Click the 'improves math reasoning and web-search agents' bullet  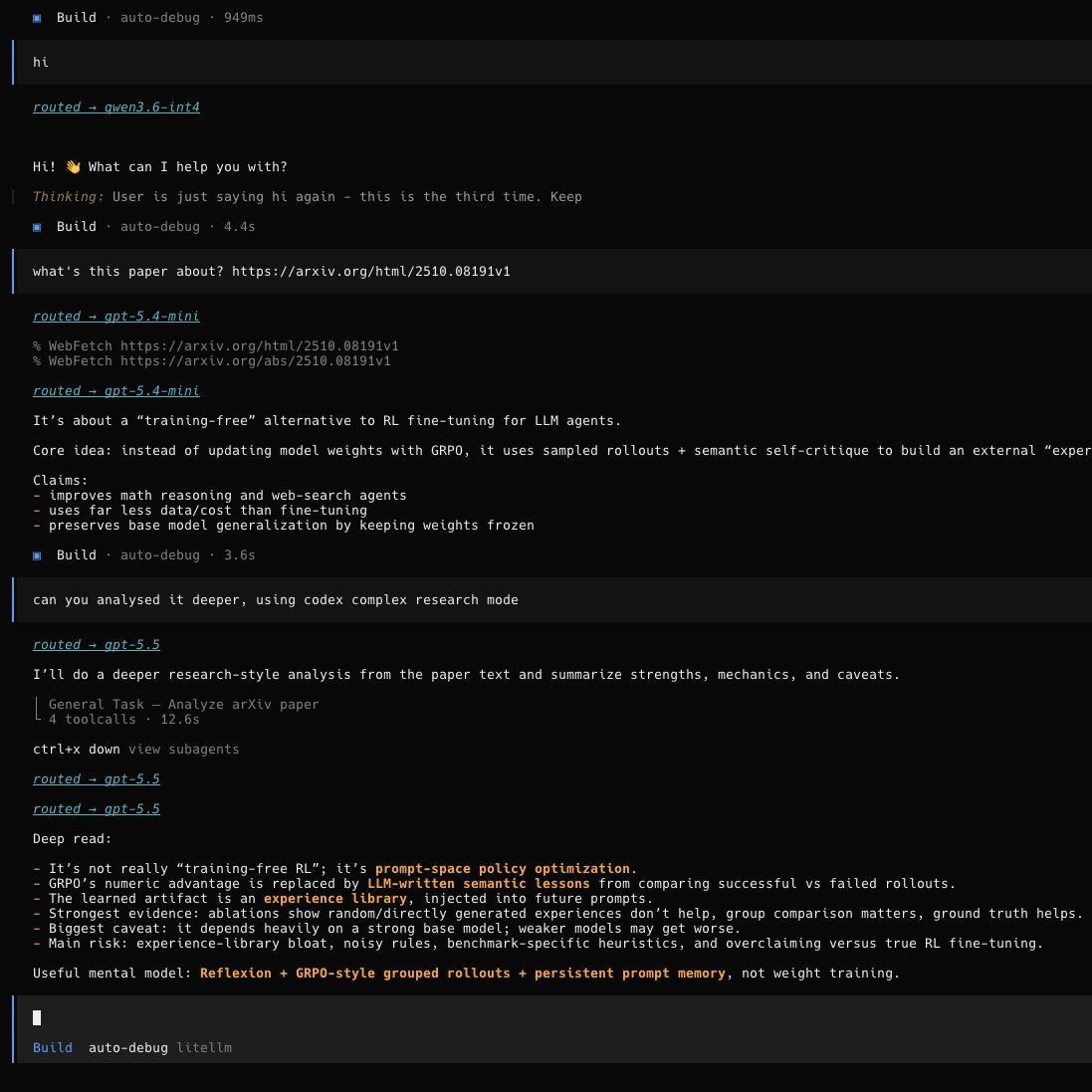click(220, 495)
